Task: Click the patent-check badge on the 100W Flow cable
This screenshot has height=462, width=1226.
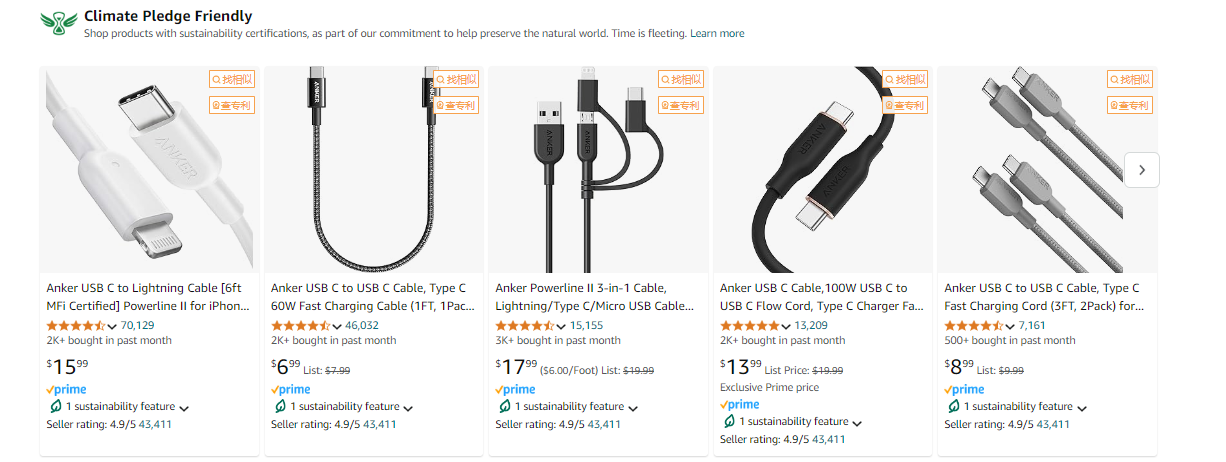Action: point(905,105)
